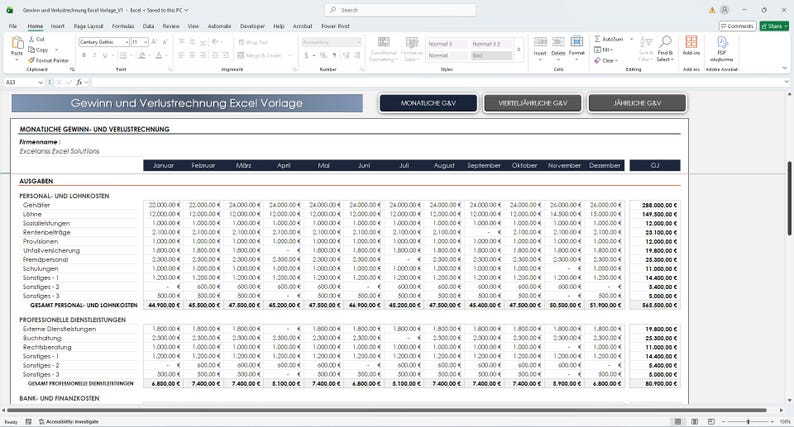
Task: Collapse the ribbon with the chevron
Action: click(x=785, y=68)
